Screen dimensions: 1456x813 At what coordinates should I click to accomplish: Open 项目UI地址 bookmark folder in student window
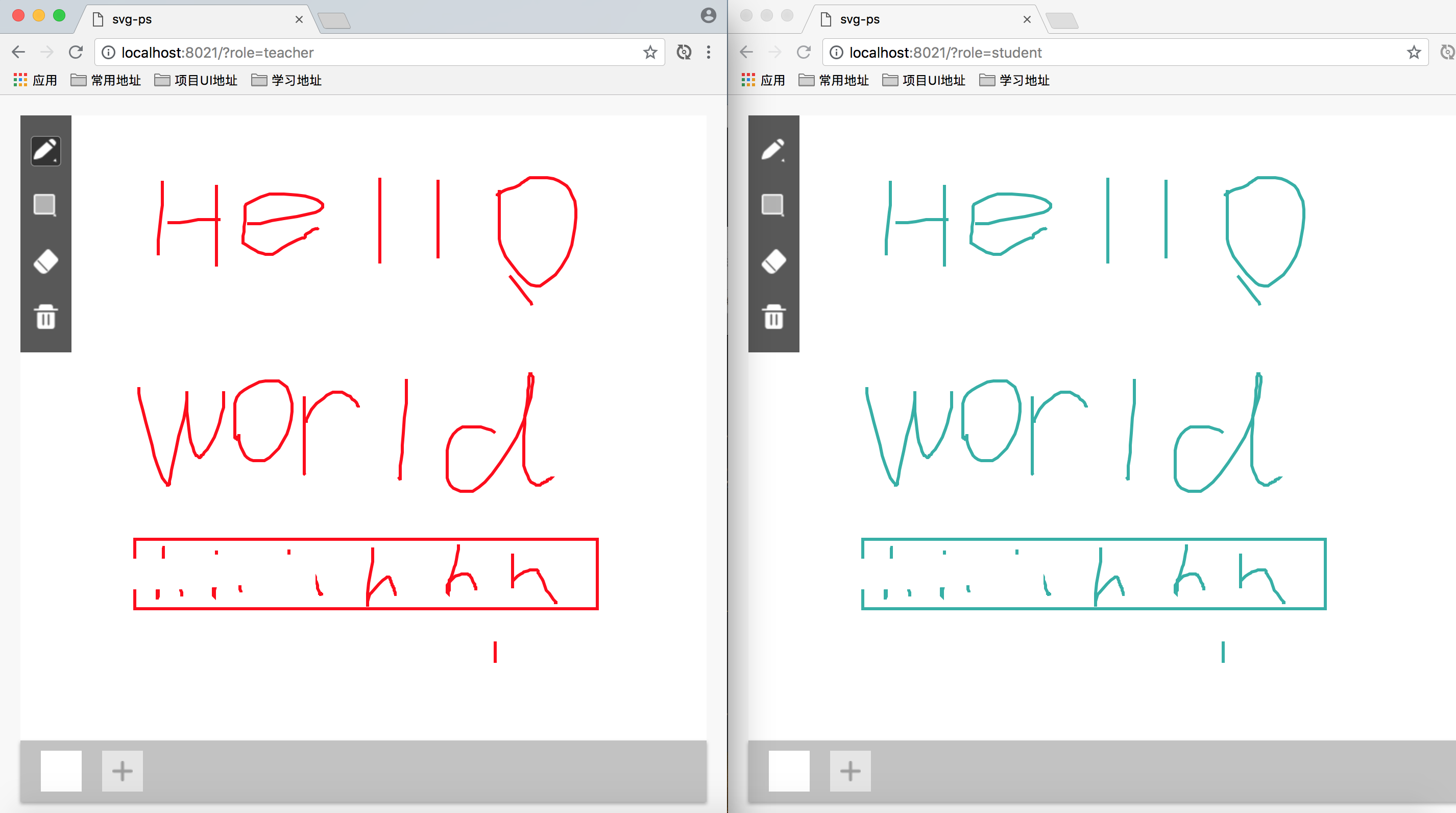click(x=924, y=80)
